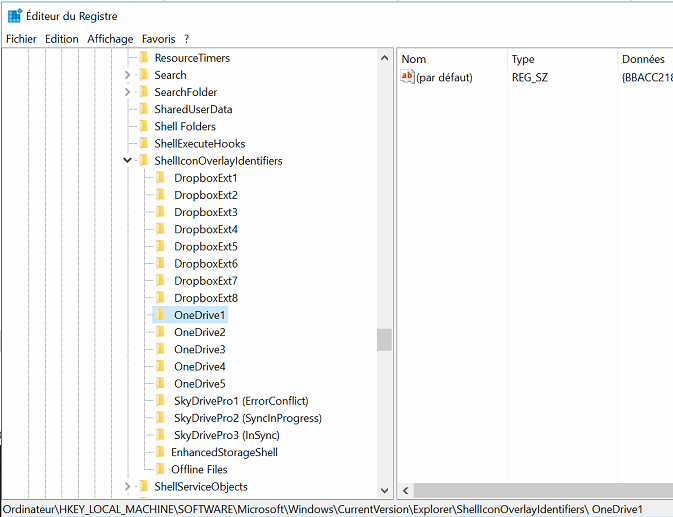The width and height of the screenshot is (673, 517).
Task: Click tree scrollbar down arrow
Action: click(x=385, y=490)
